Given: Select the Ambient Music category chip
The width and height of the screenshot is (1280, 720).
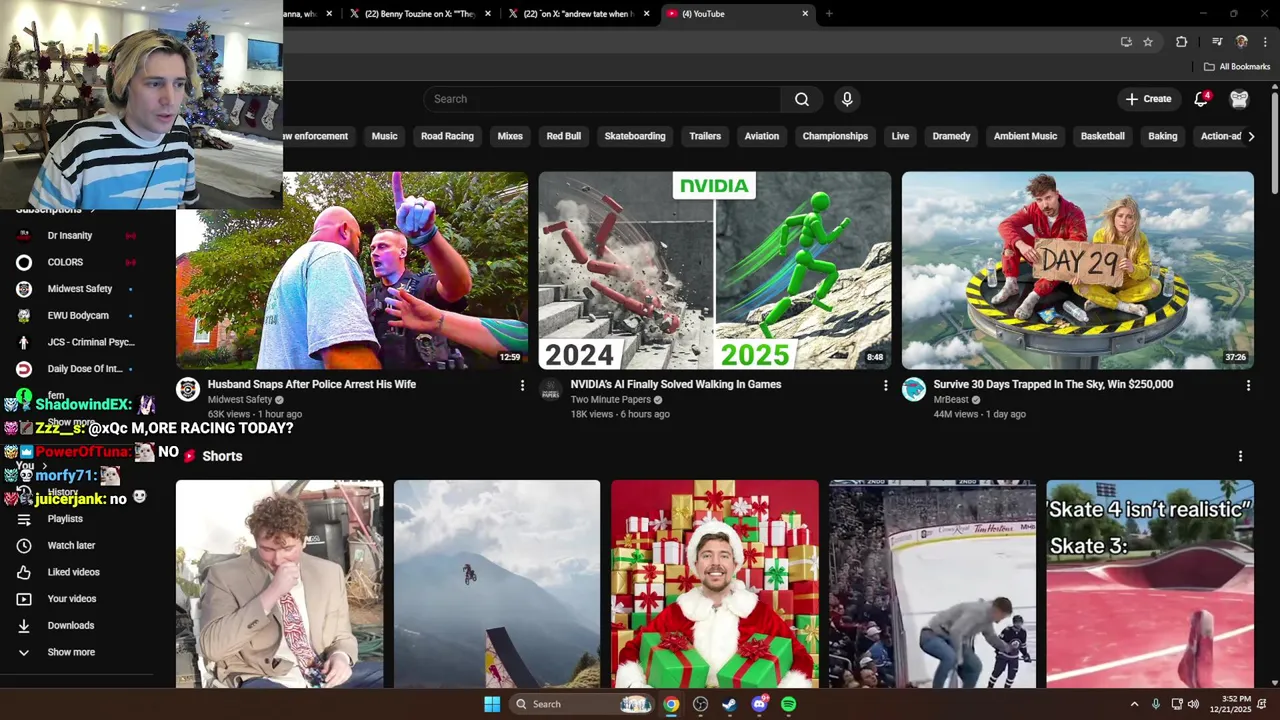Looking at the screenshot, I should click(x=1025, y=136).
